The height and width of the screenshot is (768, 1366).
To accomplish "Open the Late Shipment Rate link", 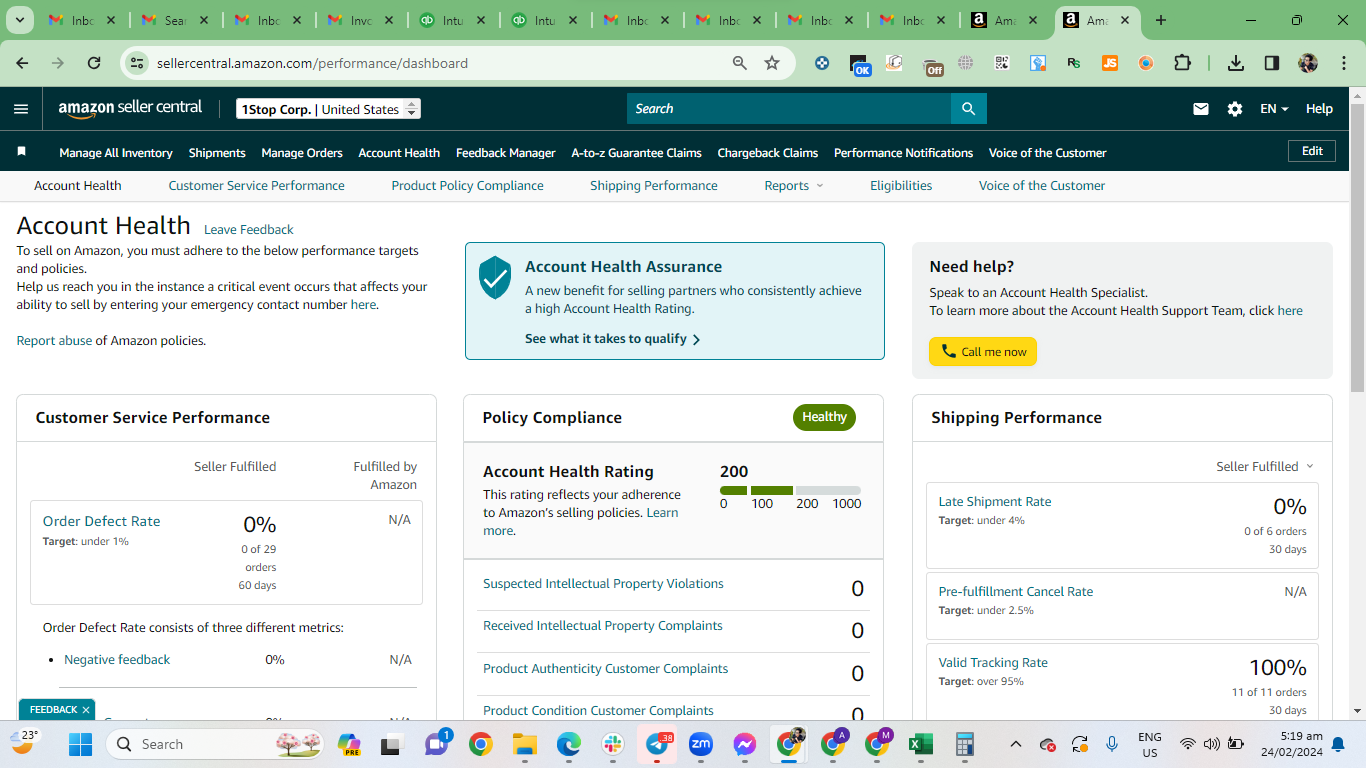I will click(x=995, y=502).
